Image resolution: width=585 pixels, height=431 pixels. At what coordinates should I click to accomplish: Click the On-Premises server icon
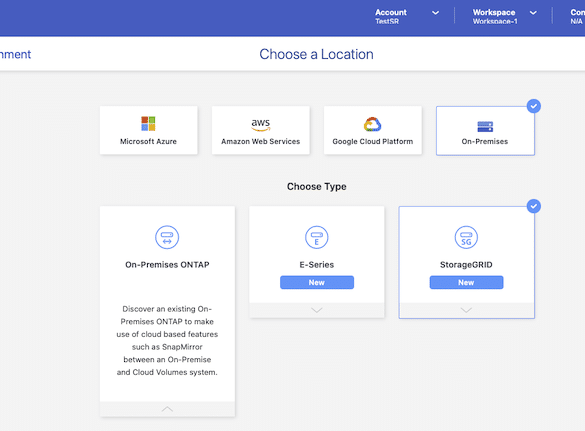pyautogui.click(x=485, y=127)
